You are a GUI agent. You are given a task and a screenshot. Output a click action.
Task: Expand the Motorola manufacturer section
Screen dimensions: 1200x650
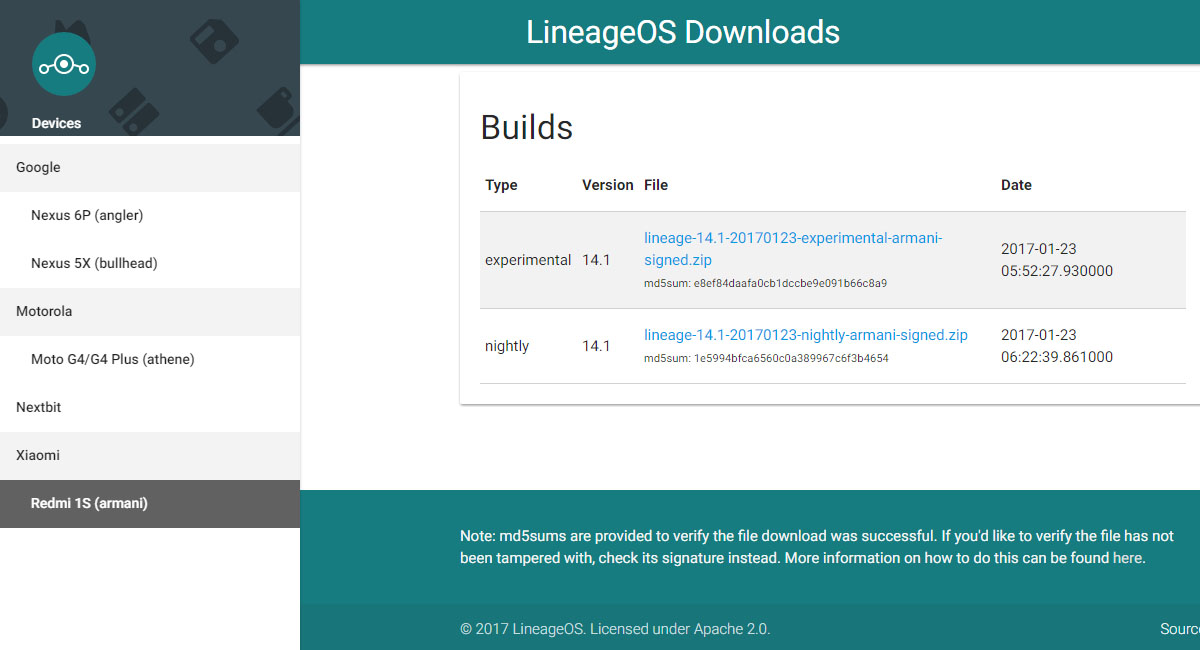tap(43, 311)
